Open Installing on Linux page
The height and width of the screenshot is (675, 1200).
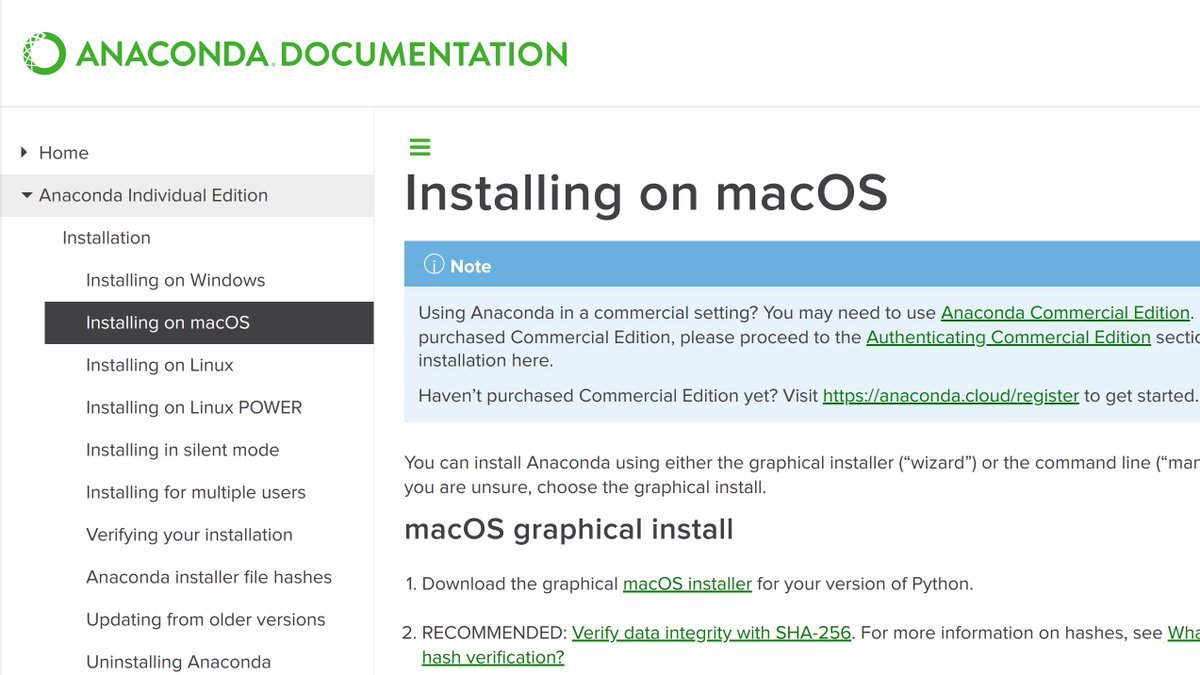[x=159, y=365]
